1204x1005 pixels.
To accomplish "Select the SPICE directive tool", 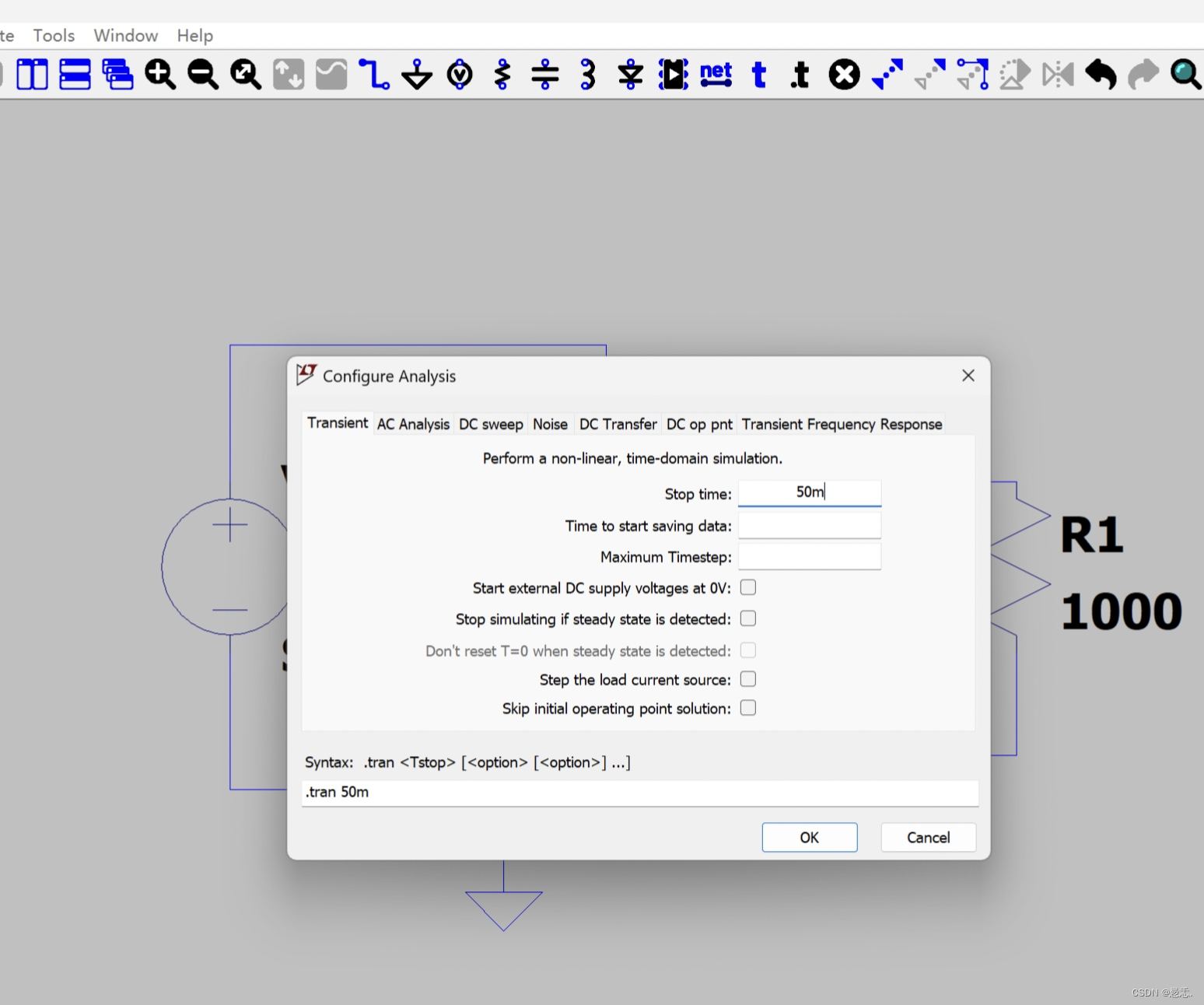I will coord(800,75).
